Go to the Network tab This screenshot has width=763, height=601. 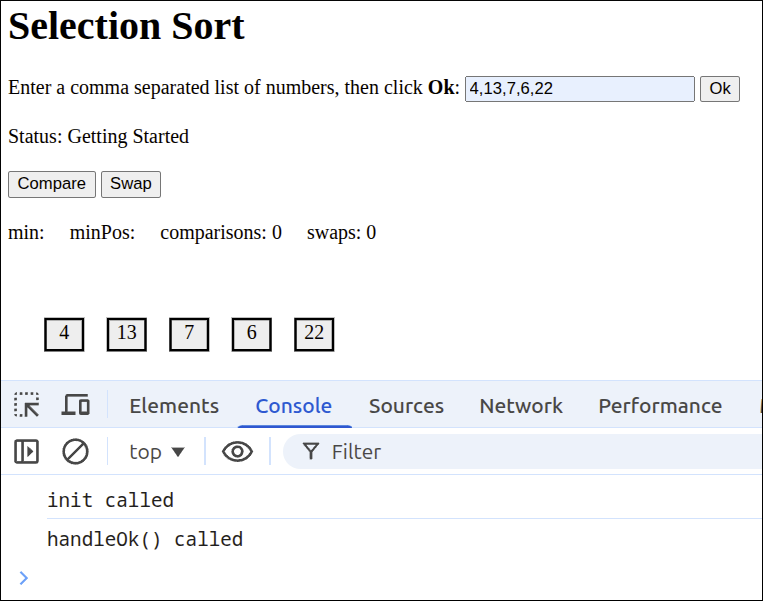[x=521, y=406]
